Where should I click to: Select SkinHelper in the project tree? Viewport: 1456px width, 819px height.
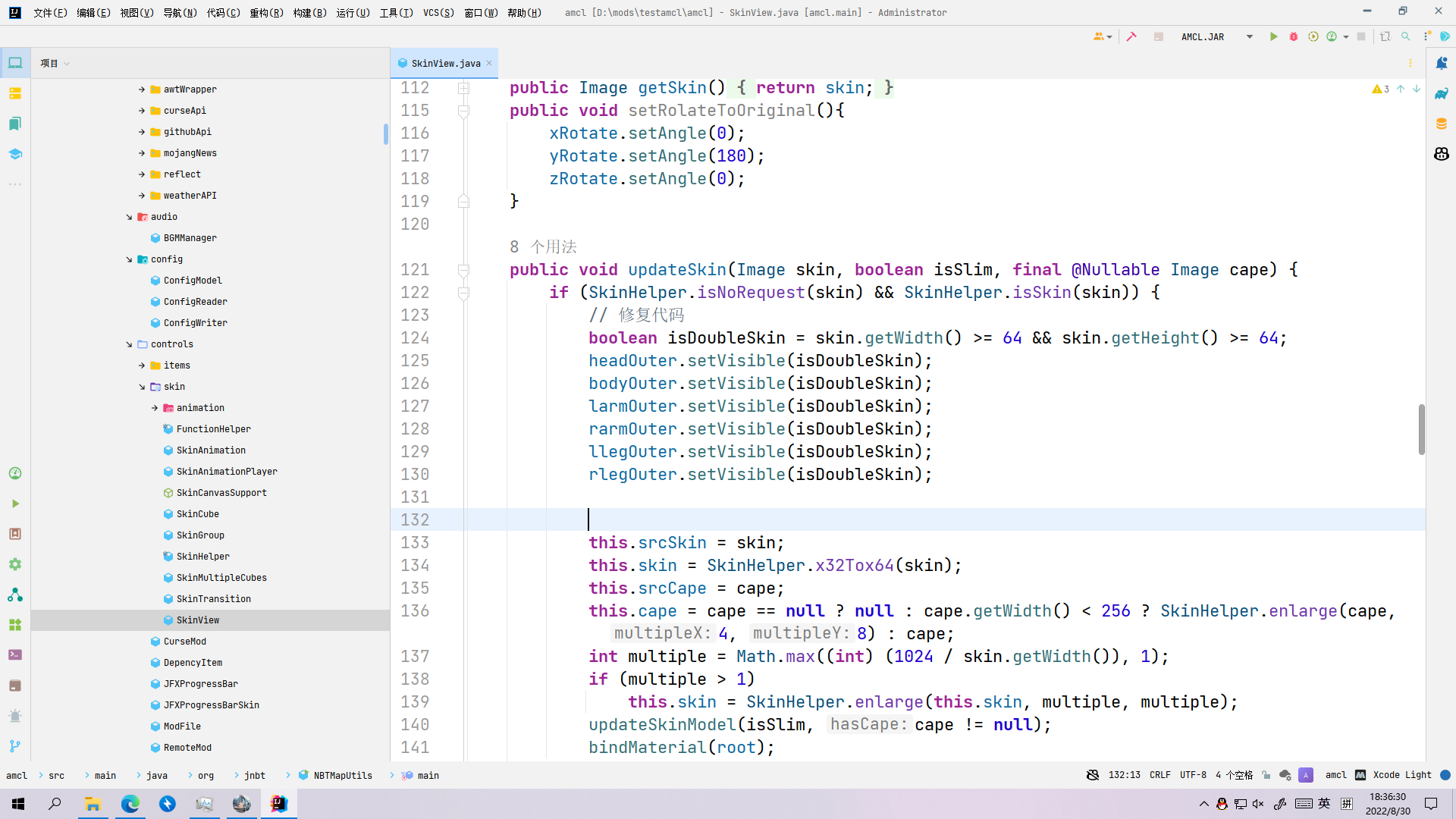pyautogui.click(x=205, y=556)
